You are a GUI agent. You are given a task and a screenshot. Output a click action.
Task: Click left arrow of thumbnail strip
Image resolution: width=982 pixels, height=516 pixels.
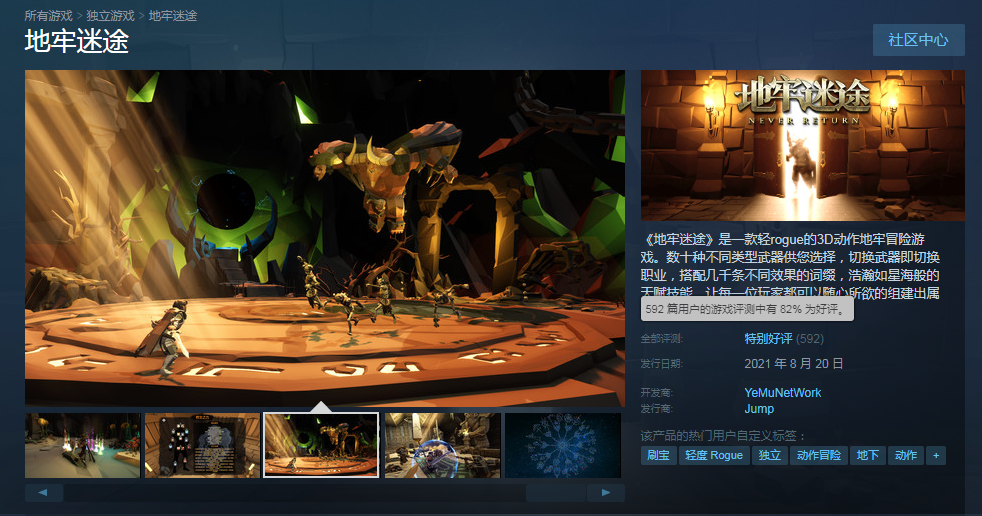(x=43, y=493)
